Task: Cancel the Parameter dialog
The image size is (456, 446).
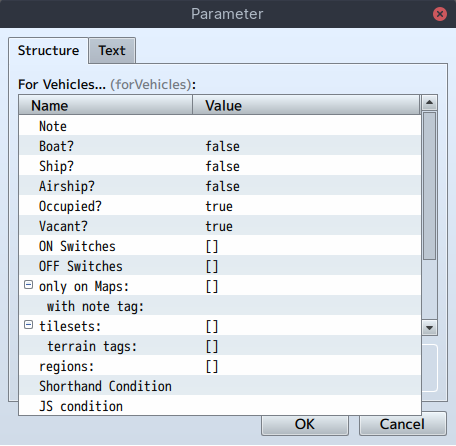Action: click(402, 425)
